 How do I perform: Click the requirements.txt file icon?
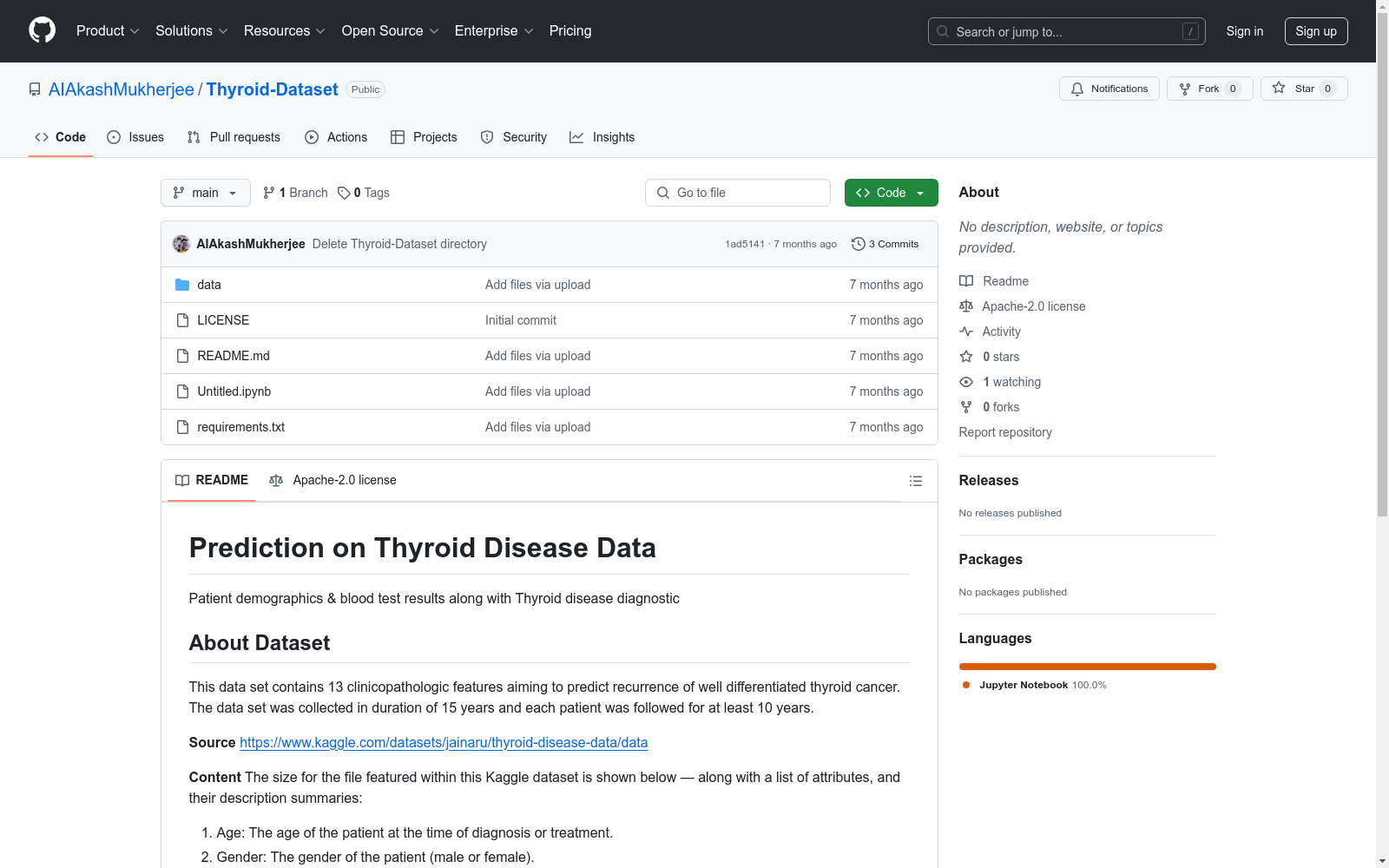[x=182, y=427]
